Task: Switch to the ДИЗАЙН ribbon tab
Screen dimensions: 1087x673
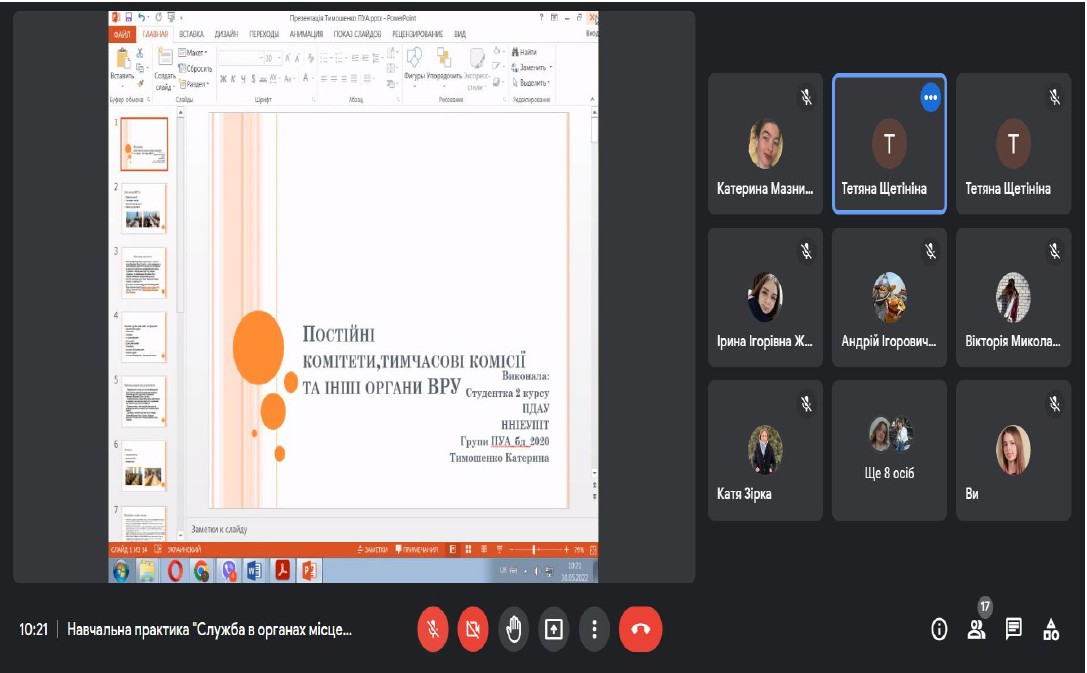Action: click(226, 33)
